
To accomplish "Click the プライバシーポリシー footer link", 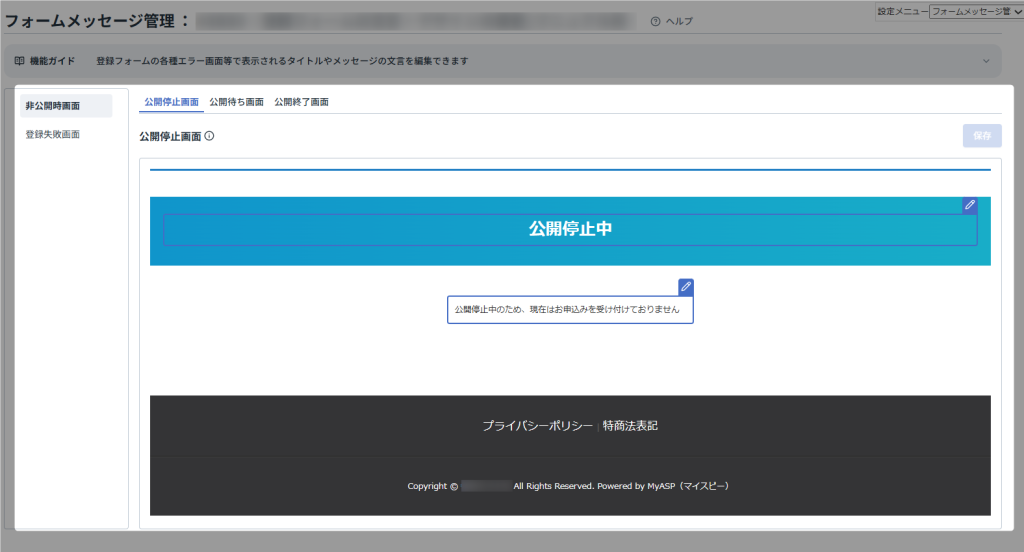I will pyautogui.click(x=537, y=426).
